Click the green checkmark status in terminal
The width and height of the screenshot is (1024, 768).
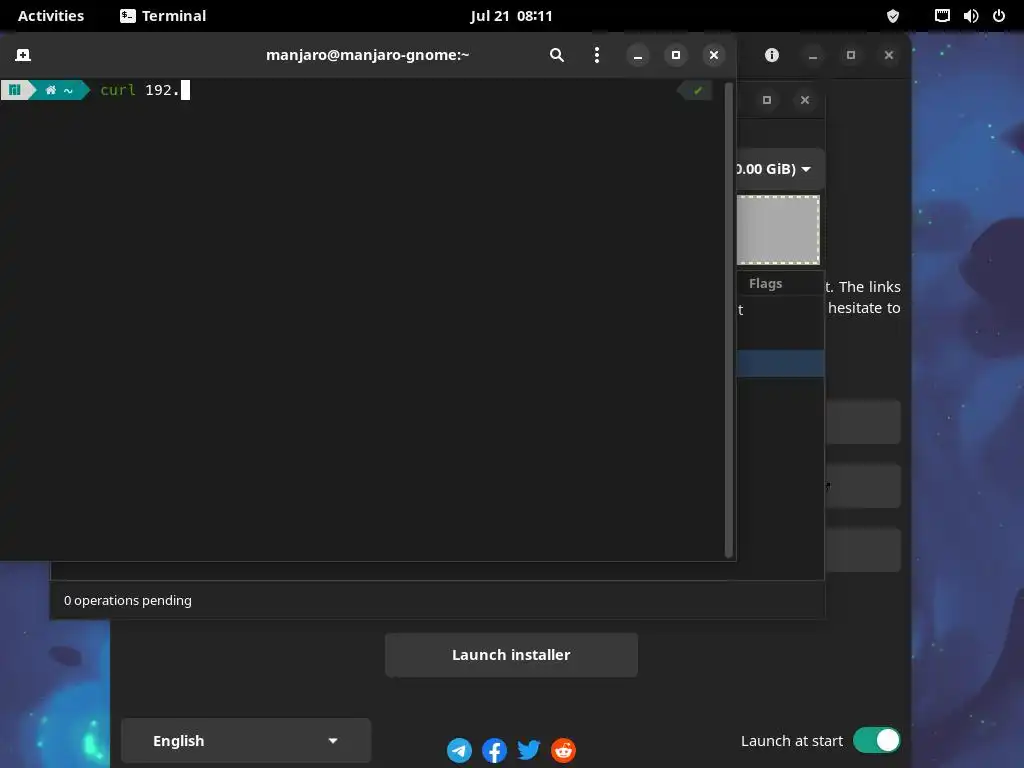coord(697,90)
